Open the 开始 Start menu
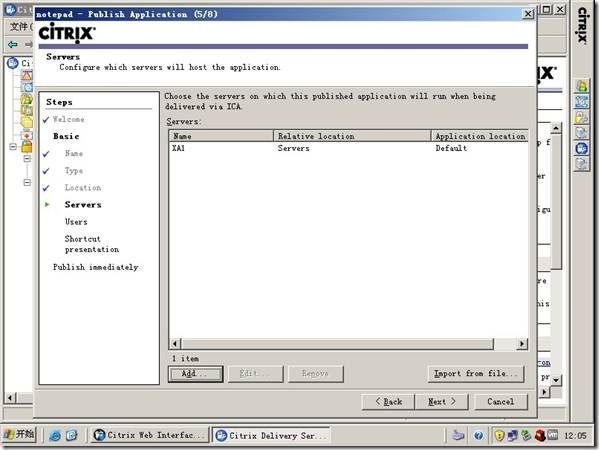This screenshot has height=450, width=599. coord(19,434)
